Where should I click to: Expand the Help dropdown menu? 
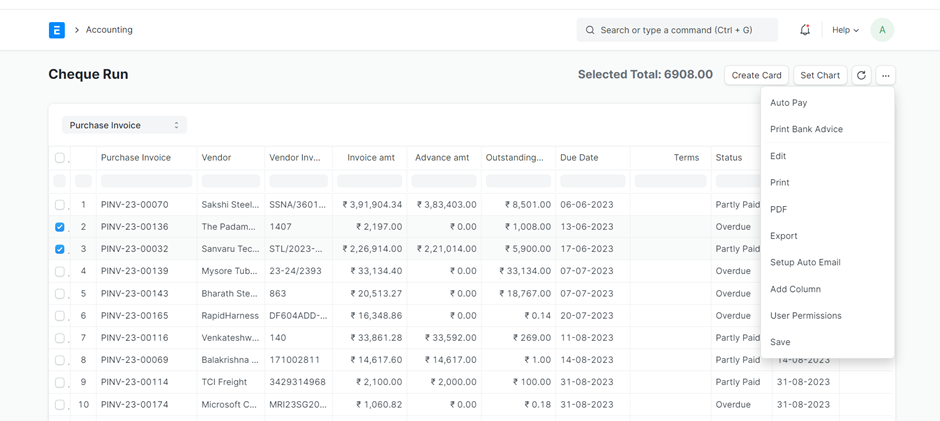pyautogui.click(x=845, y=30)
